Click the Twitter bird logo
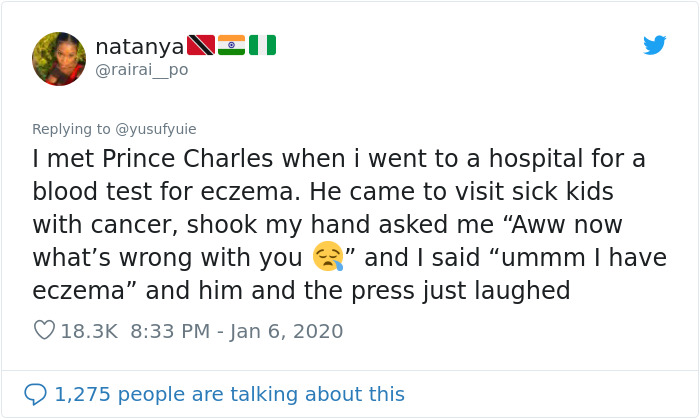The height and width of the screenshot is (419, 700). point(654,45)
